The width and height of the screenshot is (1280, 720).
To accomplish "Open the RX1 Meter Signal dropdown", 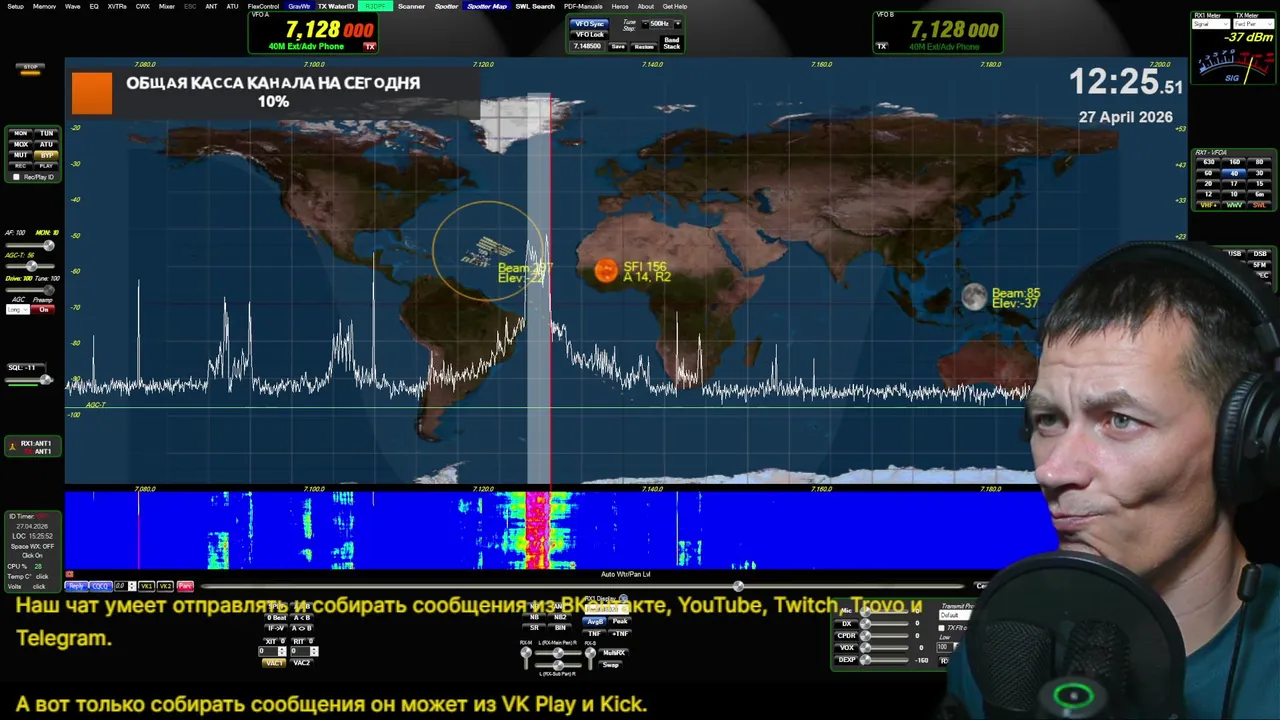I will 1210,24.
